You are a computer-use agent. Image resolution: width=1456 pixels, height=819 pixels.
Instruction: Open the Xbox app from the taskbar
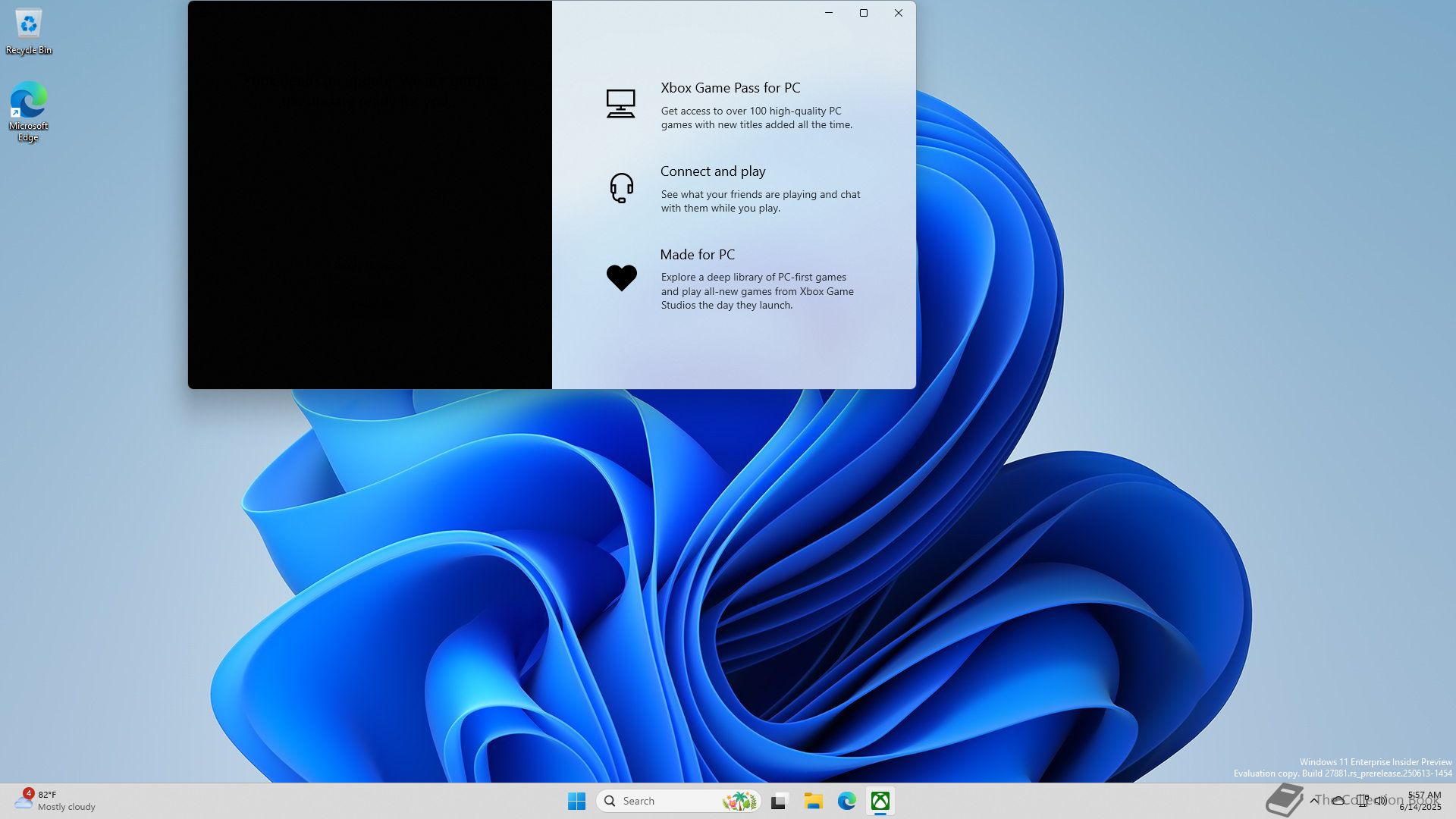point(880,801)
